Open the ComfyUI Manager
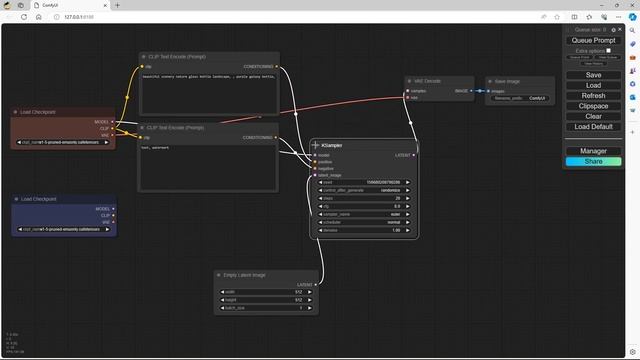640x360 pixels. click(x=593, y=151)
